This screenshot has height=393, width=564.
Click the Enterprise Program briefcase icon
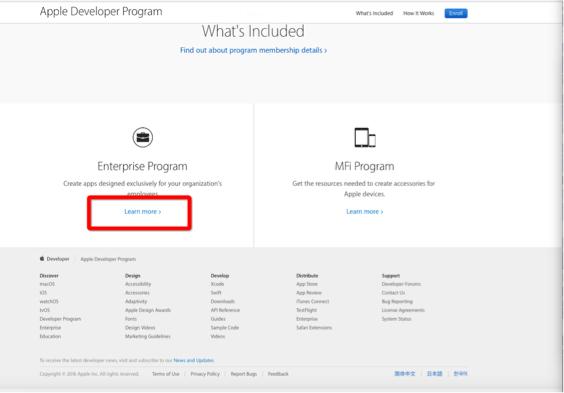click(143, 137)
